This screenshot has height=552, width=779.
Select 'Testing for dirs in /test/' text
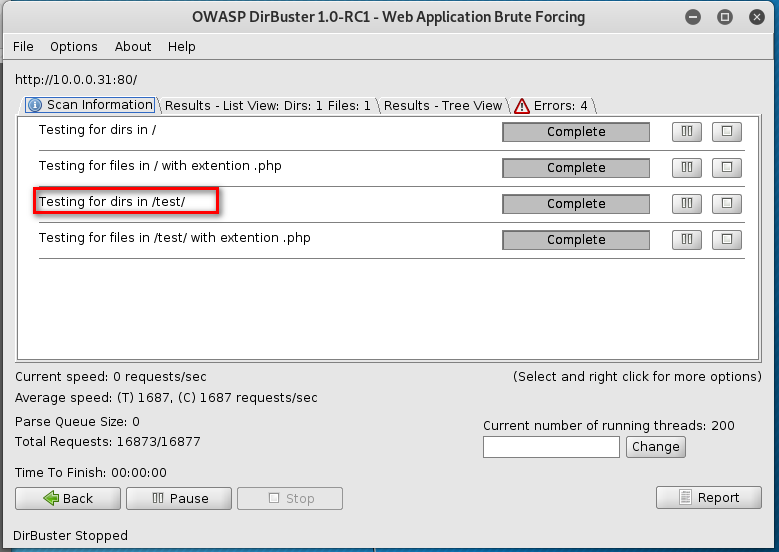112,201
